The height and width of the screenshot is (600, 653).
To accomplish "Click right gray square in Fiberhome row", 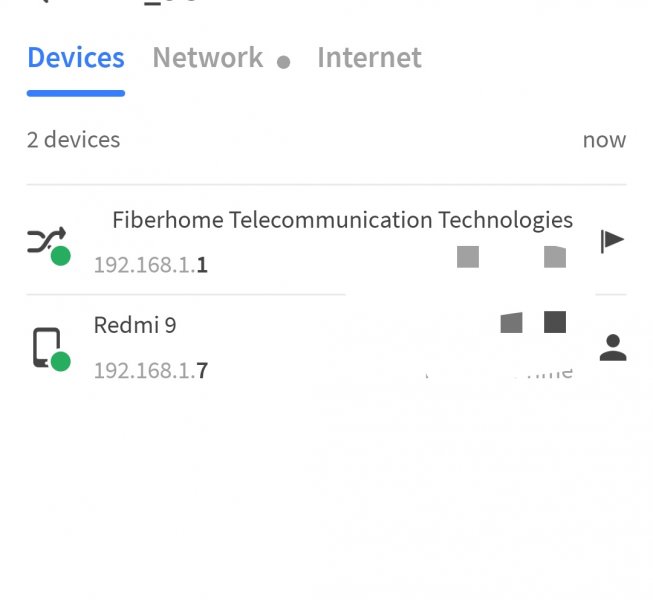I will pos(555,257).
